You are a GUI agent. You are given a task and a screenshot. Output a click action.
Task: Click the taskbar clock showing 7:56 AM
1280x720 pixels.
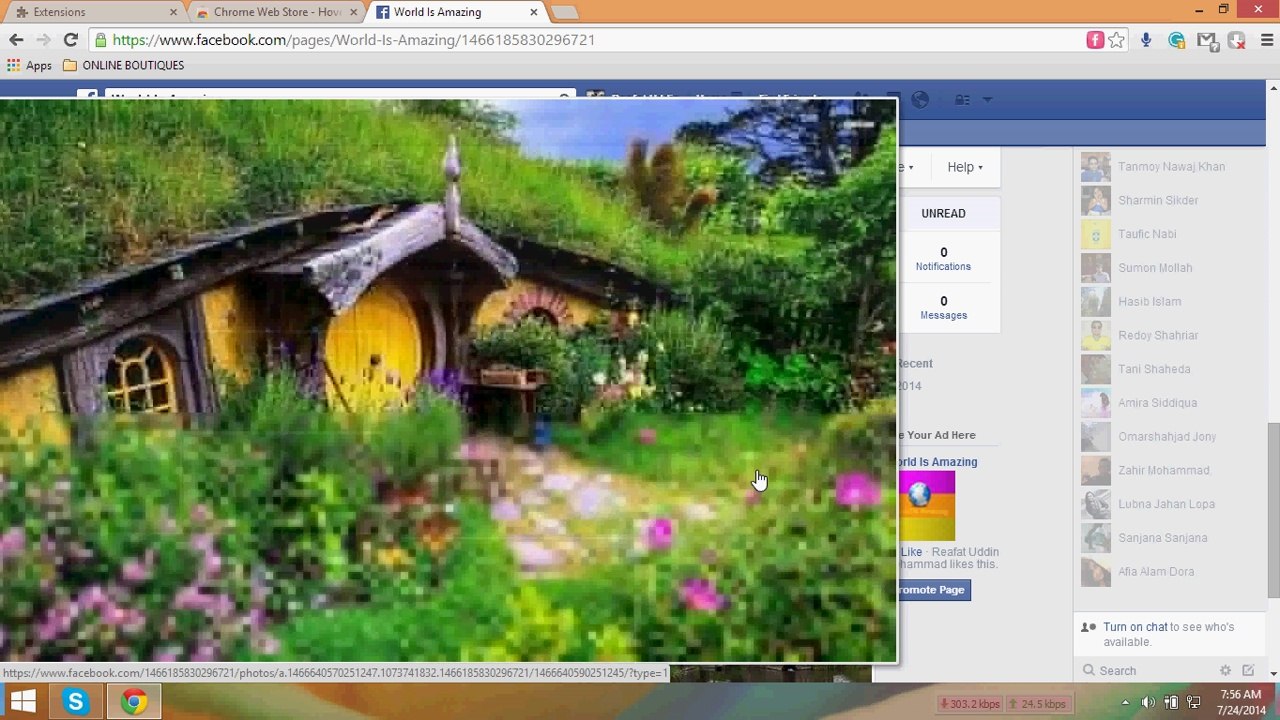(1239, 702)
